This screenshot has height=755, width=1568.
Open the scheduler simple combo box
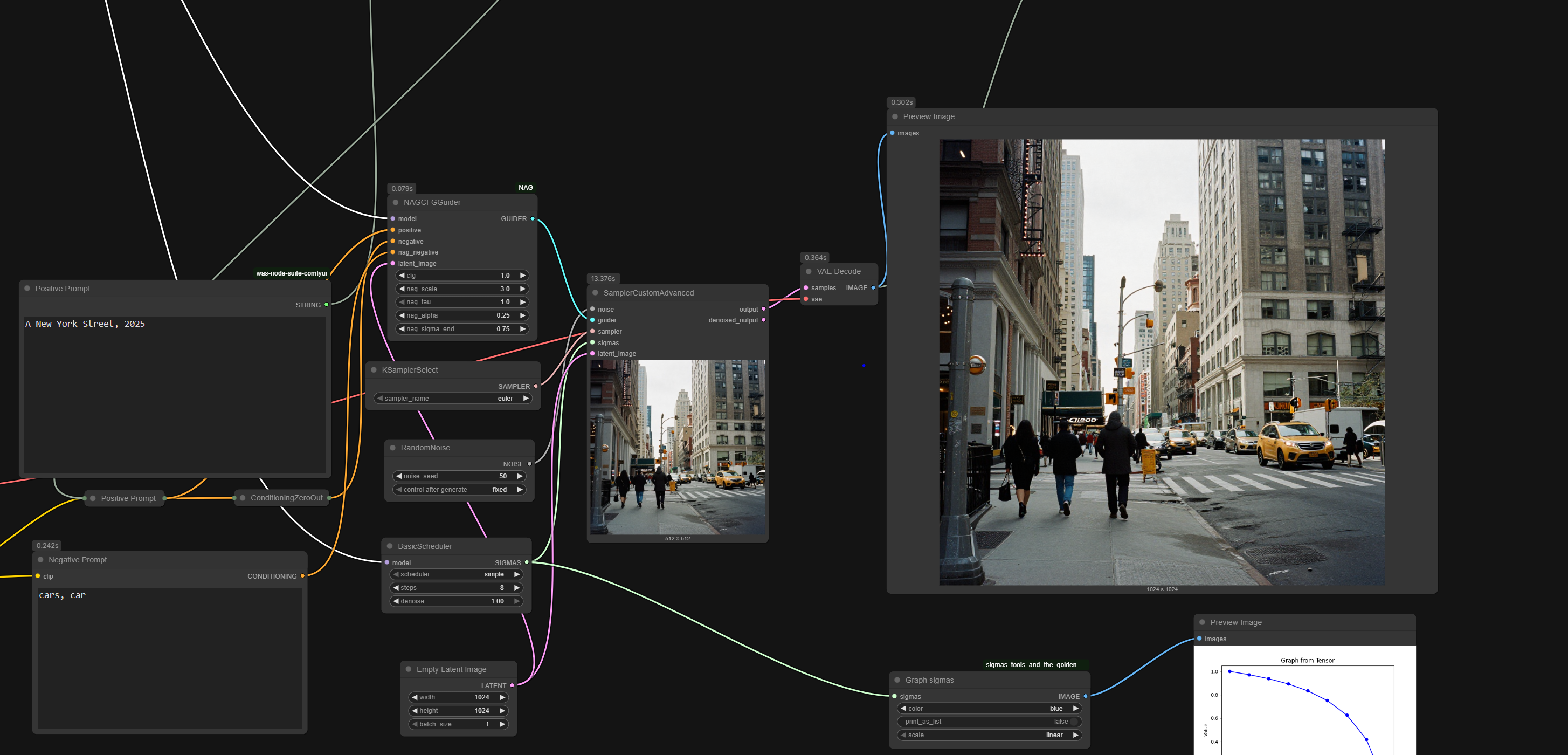[457, 575]
